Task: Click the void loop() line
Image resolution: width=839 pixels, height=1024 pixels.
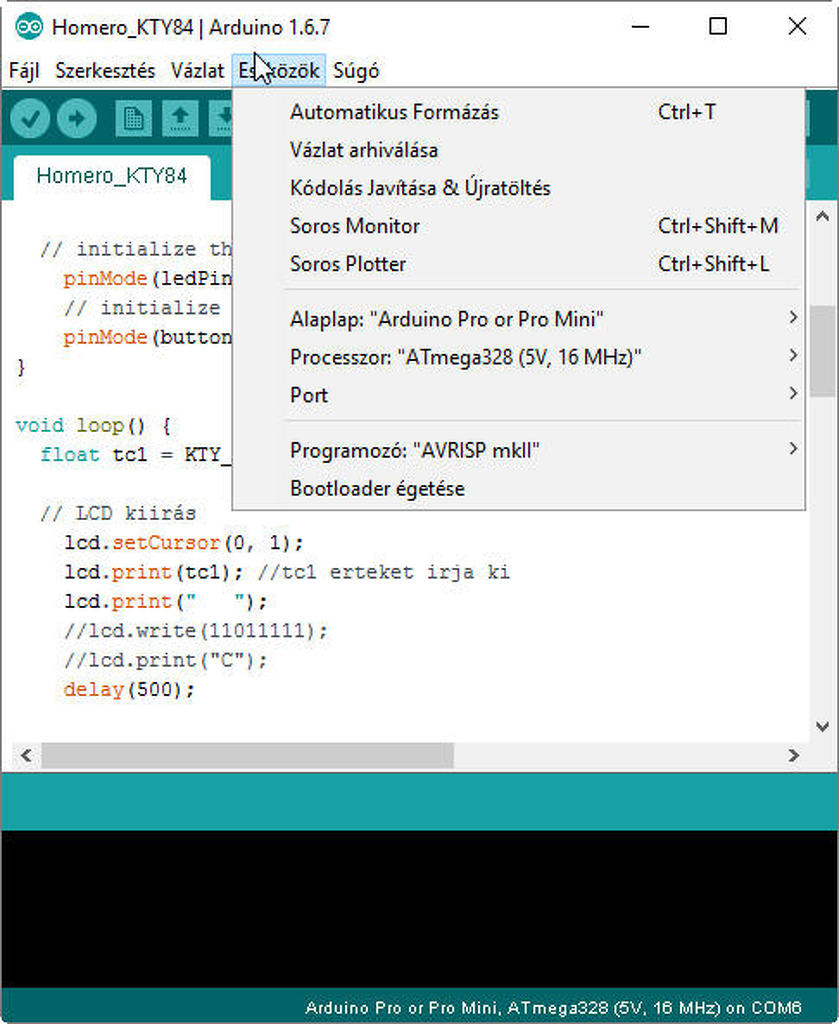Action: [x=93, y=426]
